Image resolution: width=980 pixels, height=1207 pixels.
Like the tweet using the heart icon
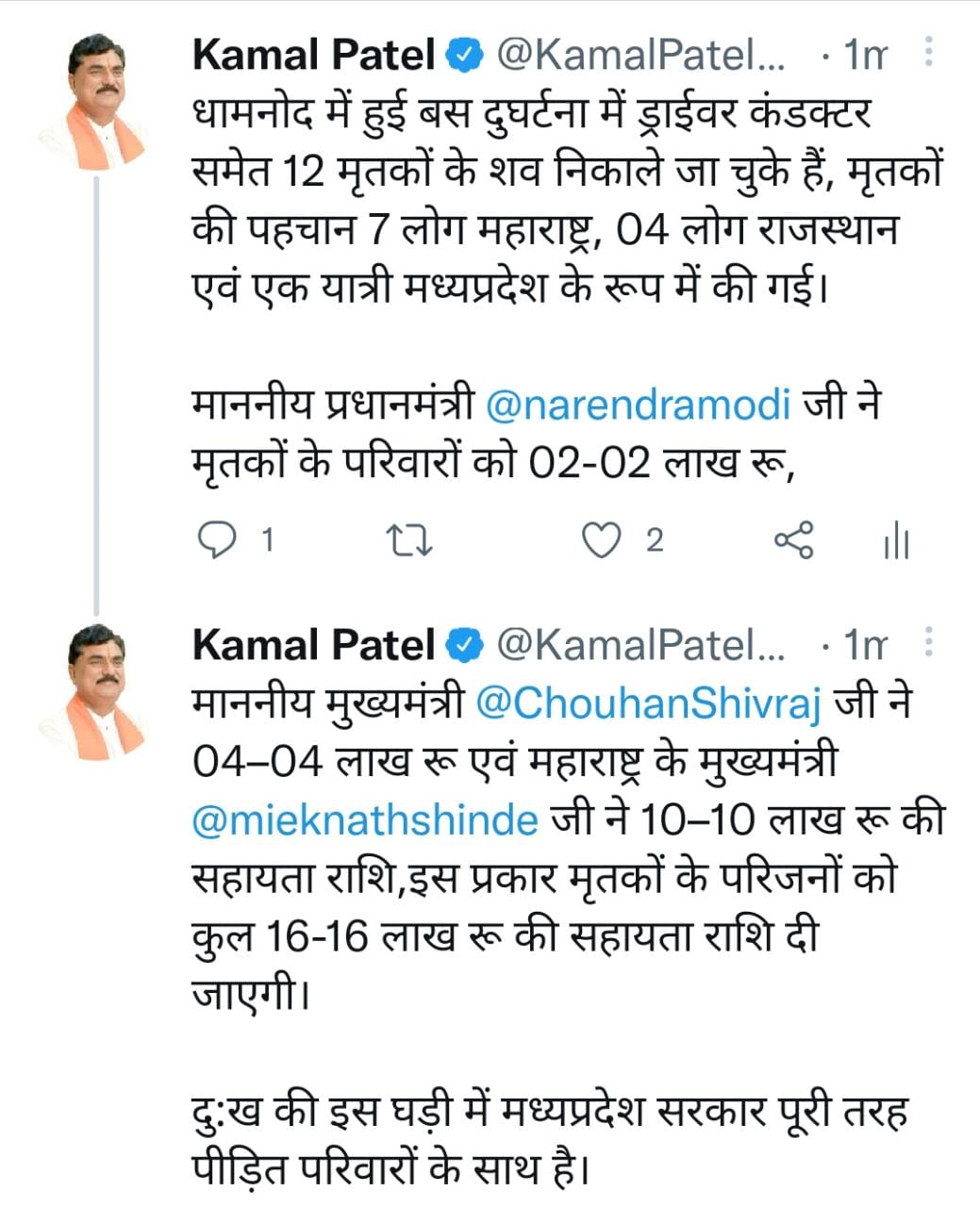[x=601, y=540]
